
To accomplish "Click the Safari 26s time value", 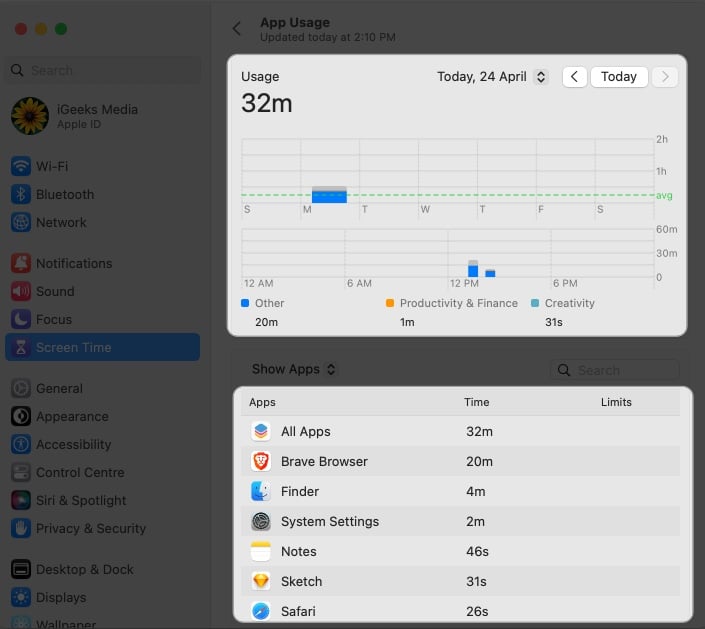I will pos(477,611).
